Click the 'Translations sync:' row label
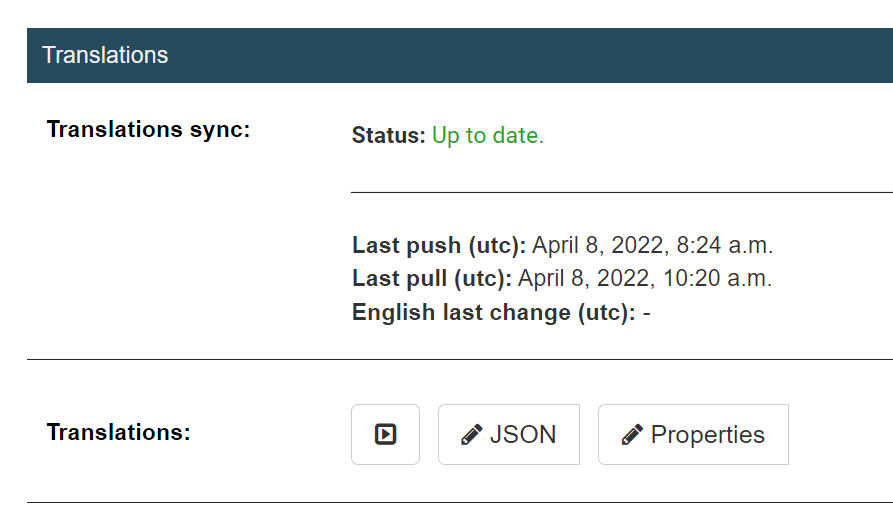Screen dimensions: 893x525 tap(149, 129)
